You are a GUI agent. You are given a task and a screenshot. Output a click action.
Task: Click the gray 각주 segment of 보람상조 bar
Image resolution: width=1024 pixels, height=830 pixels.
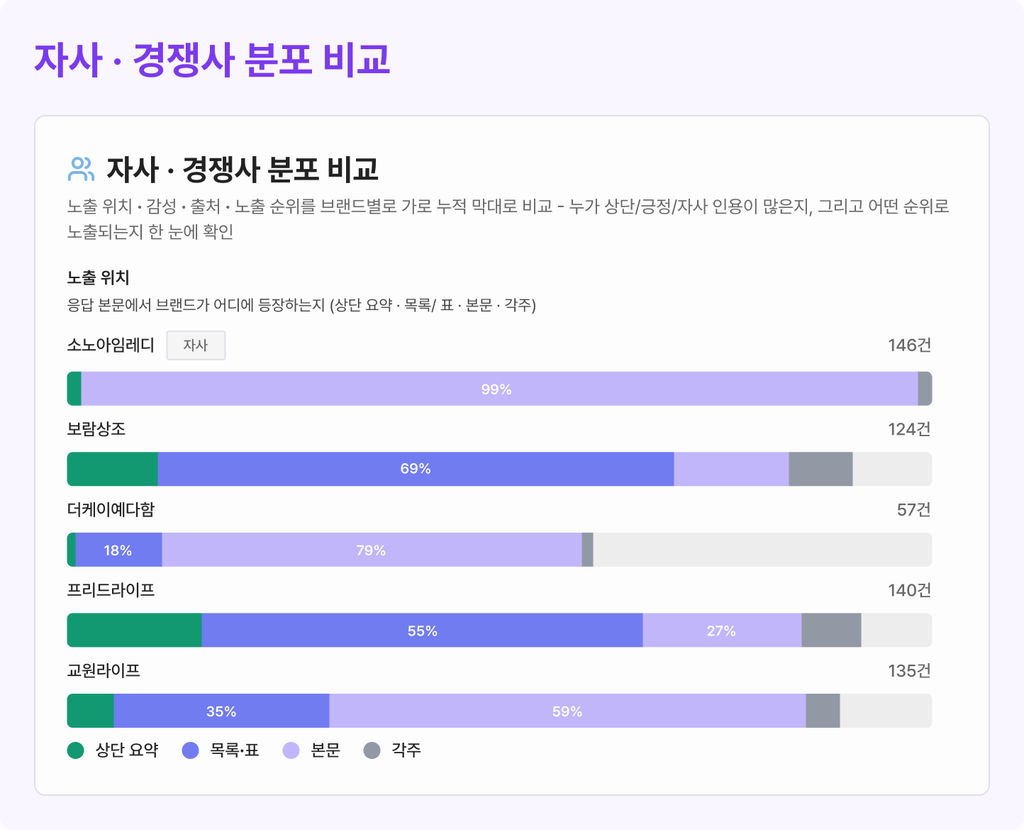(821, 469)
